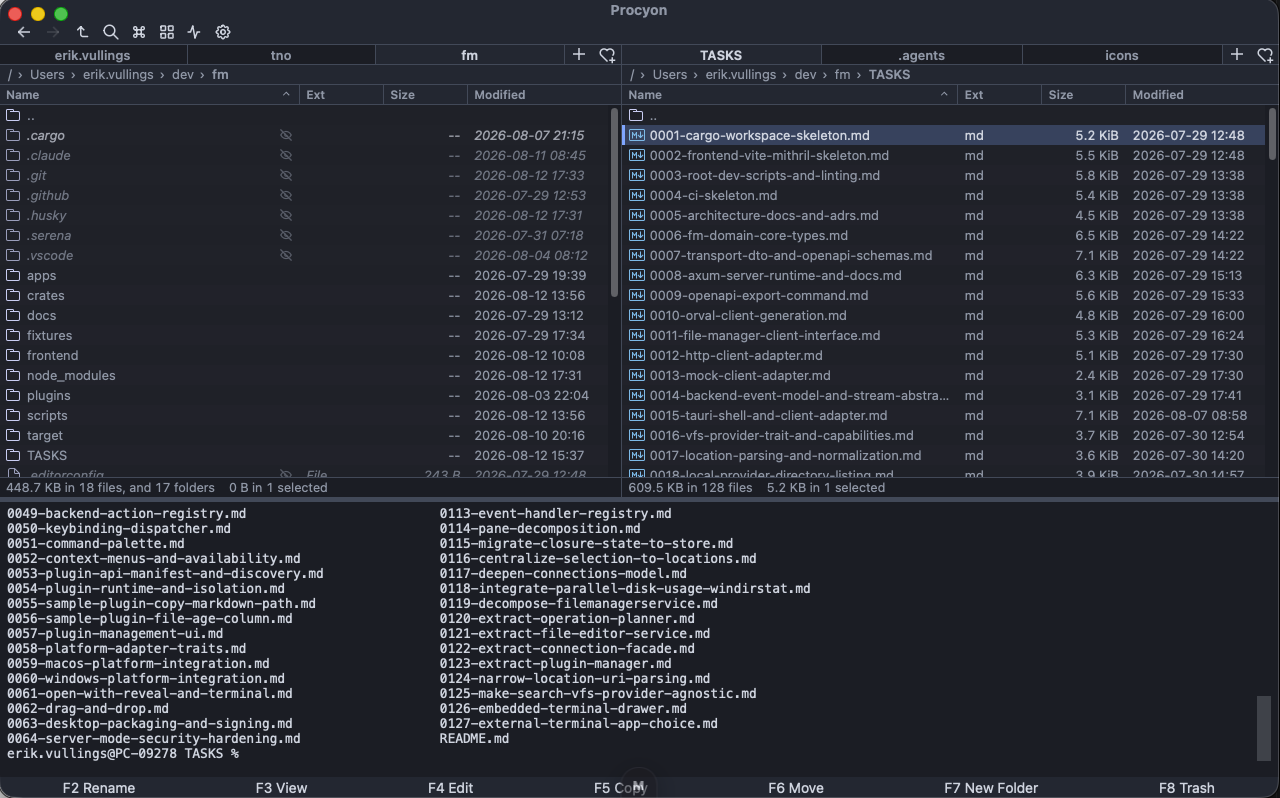This screenshot has width=1280, height=798.
Task: Click terminal drawer scrollbar thumb
Action: [1264, 728]
